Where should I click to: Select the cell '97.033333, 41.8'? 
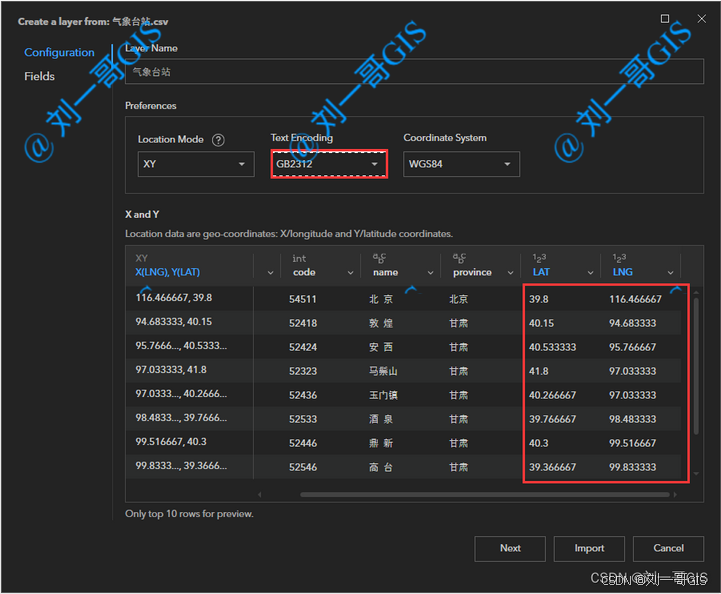coord(171,370)
